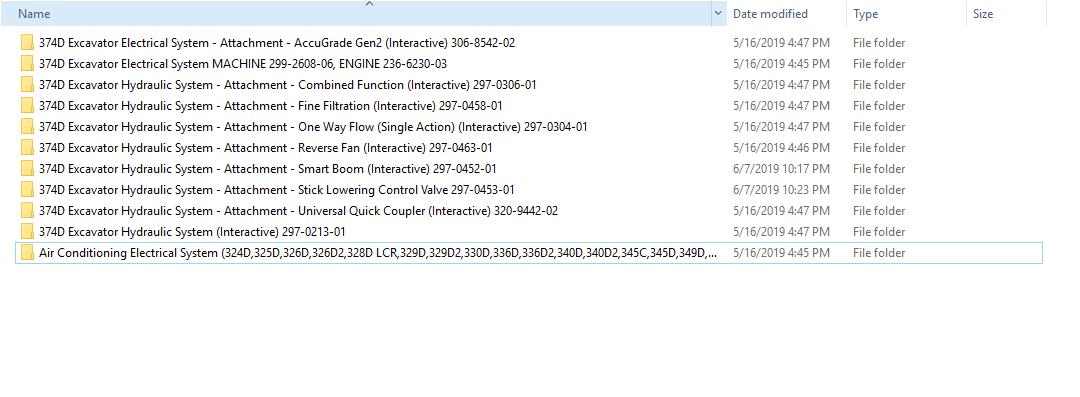Click folder icon for Hydraulic System 297-0213-01
Screen dimensions: 1080x397
coord(28,232)
